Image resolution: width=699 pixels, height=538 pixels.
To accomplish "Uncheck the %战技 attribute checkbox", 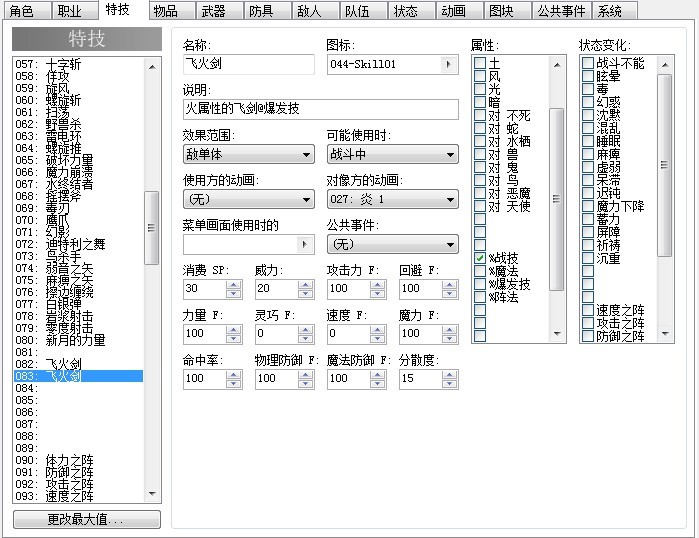I will click(480, 258).
